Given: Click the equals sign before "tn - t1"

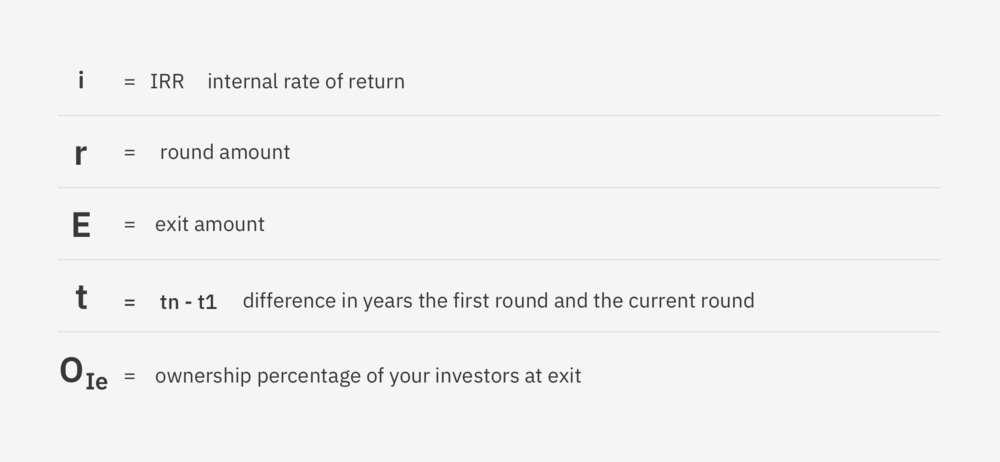Looking at the screenshot, I should 129,301.
